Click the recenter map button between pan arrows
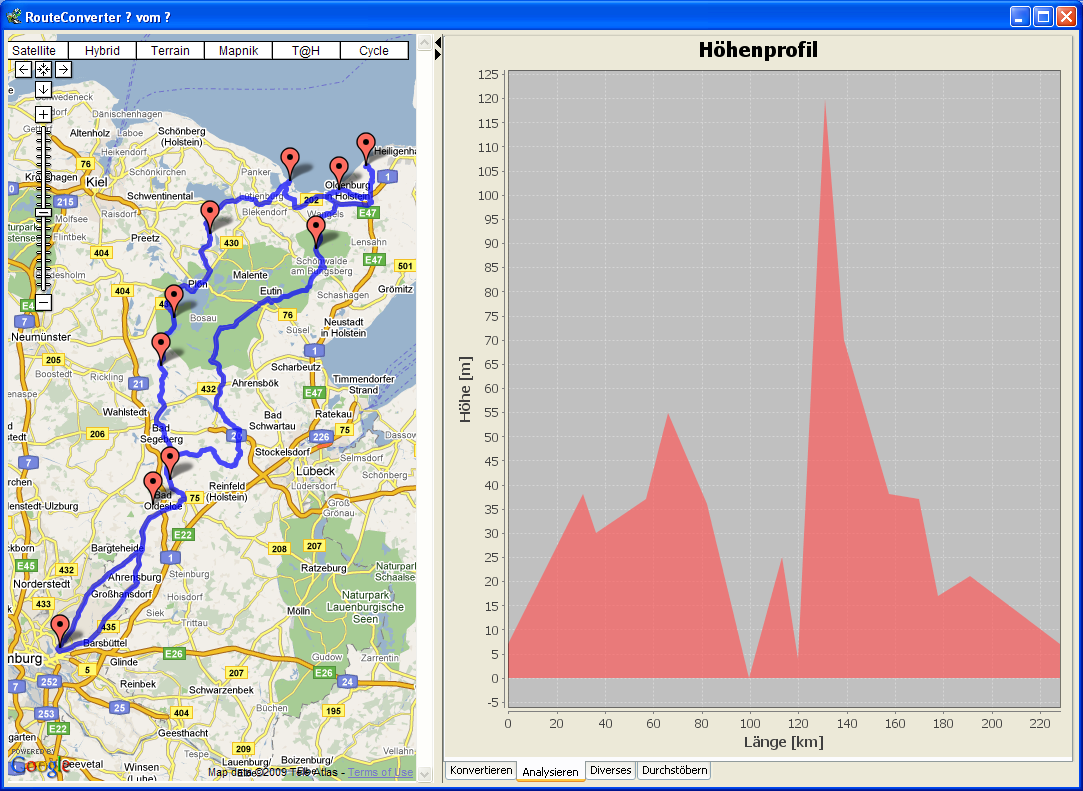The height and width of the screenshot is (791, 1083). coord(43,69)
